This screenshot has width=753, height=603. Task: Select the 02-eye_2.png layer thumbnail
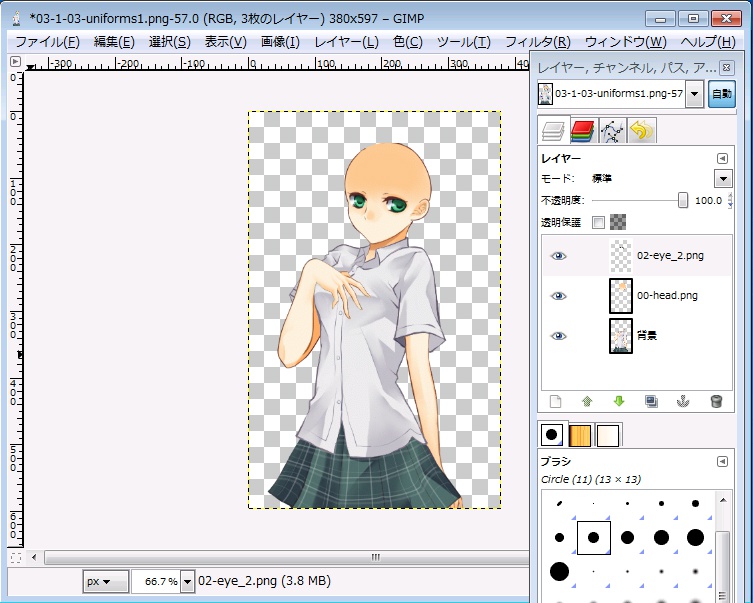620,256
